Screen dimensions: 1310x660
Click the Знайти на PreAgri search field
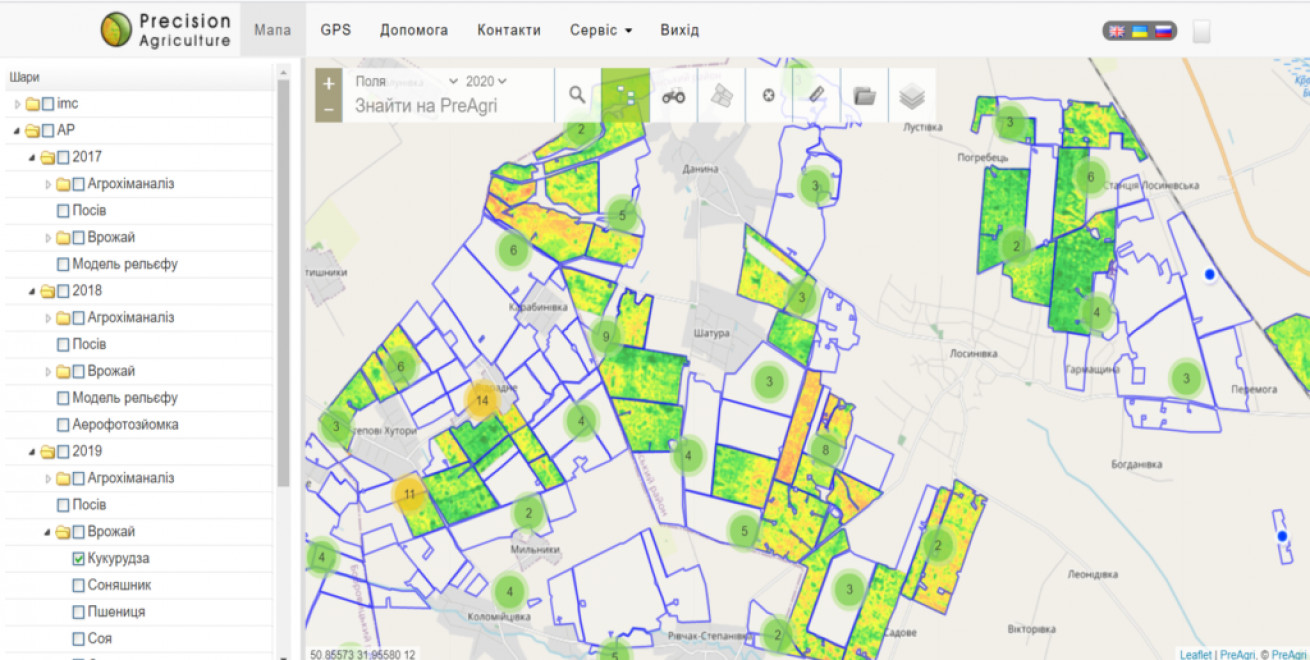[426, 106]
